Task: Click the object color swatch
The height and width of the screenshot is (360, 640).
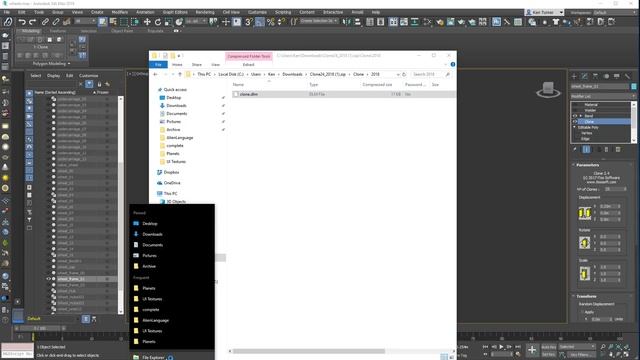Action: (x=633, y=87)
